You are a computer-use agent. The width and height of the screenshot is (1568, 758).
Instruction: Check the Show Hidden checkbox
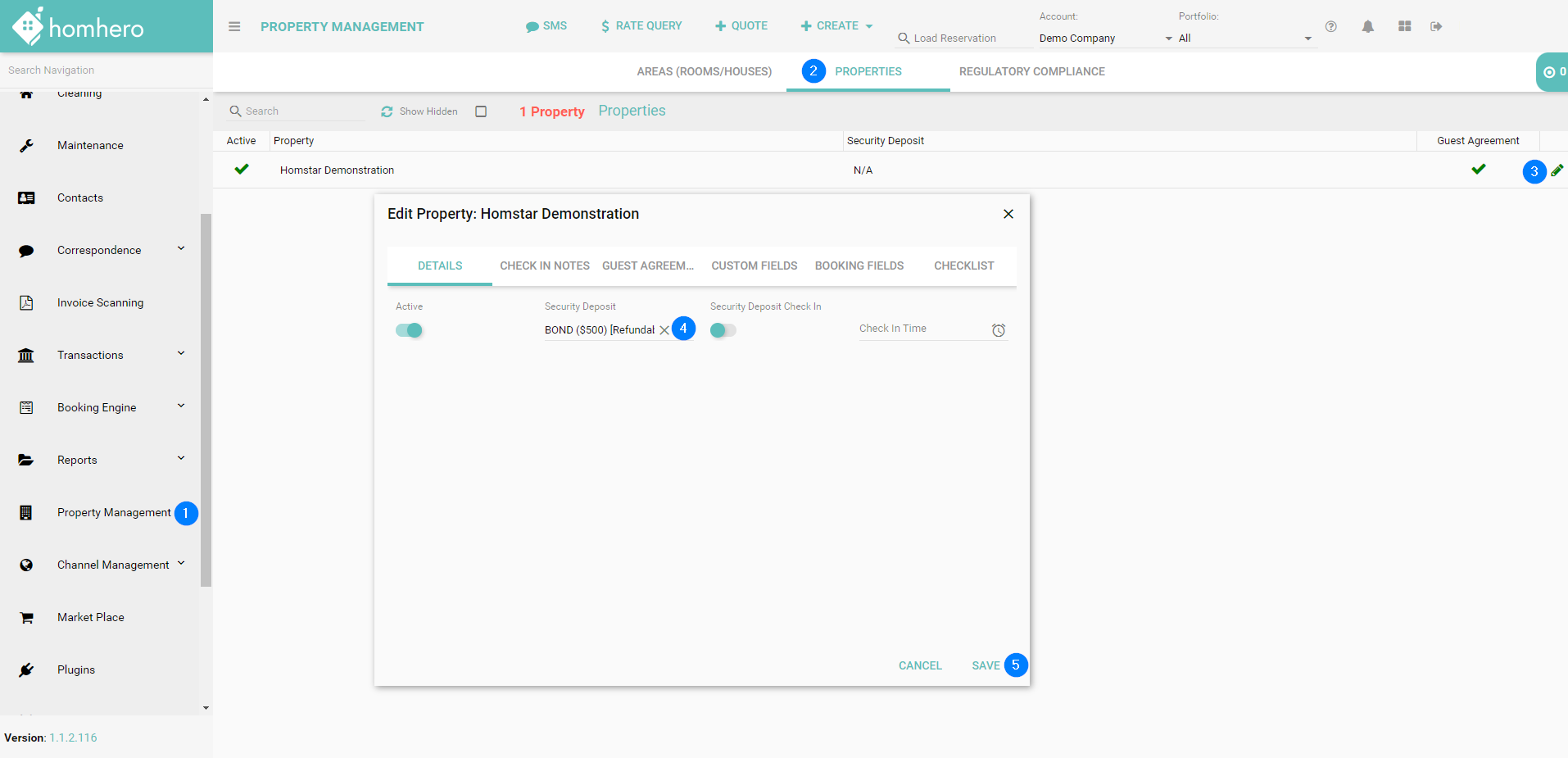(481, 111)
